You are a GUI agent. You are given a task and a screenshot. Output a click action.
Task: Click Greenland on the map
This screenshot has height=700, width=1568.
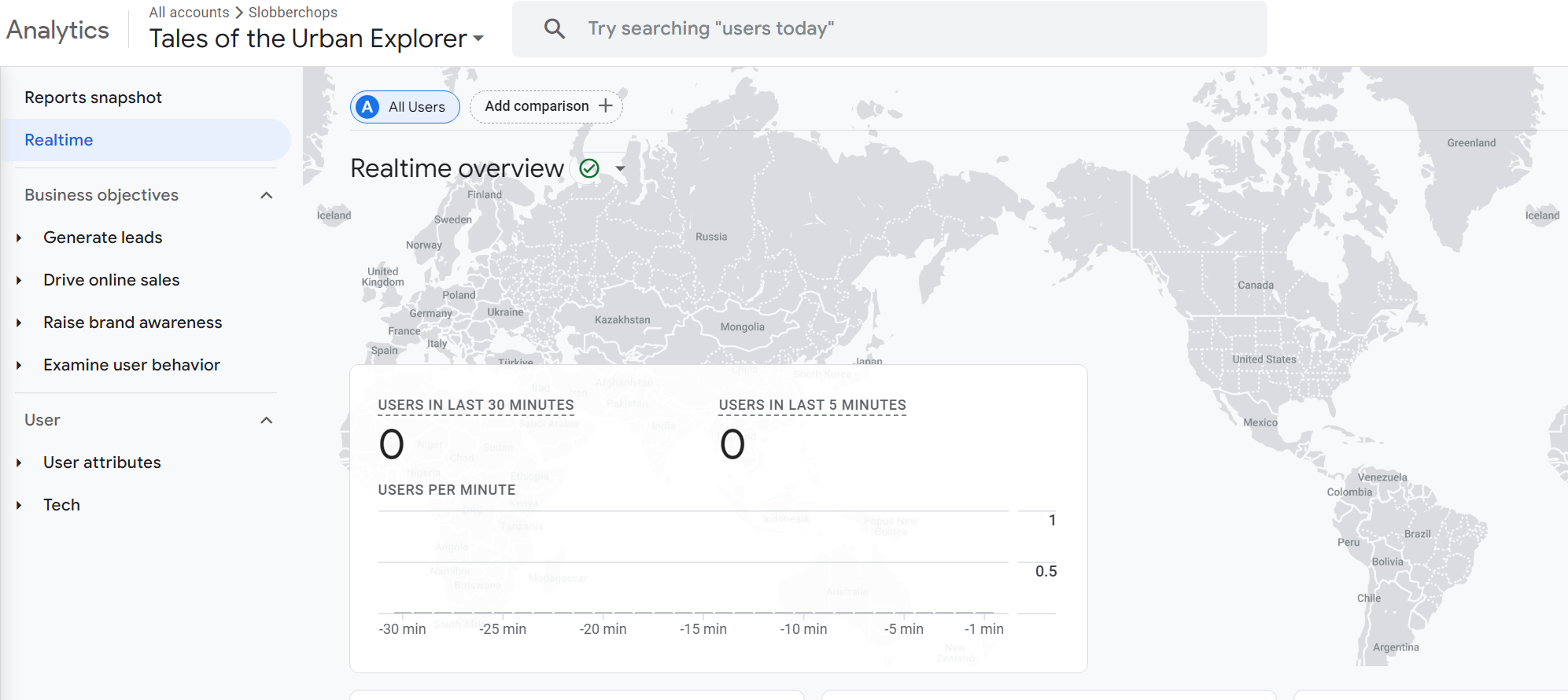[x=1471, y=143]
